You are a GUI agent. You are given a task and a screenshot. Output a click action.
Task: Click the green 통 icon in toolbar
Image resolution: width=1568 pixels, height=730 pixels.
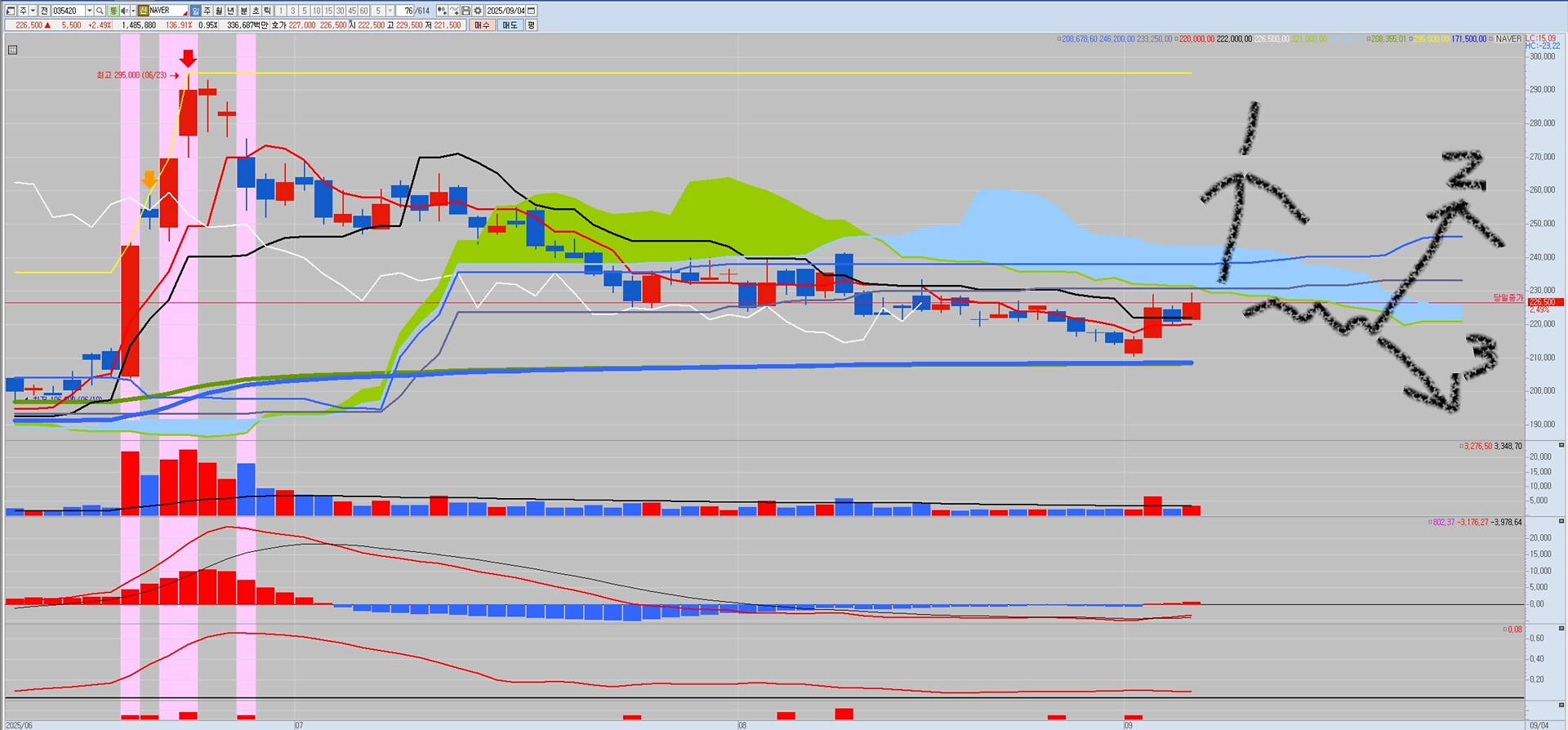[114, 11]
